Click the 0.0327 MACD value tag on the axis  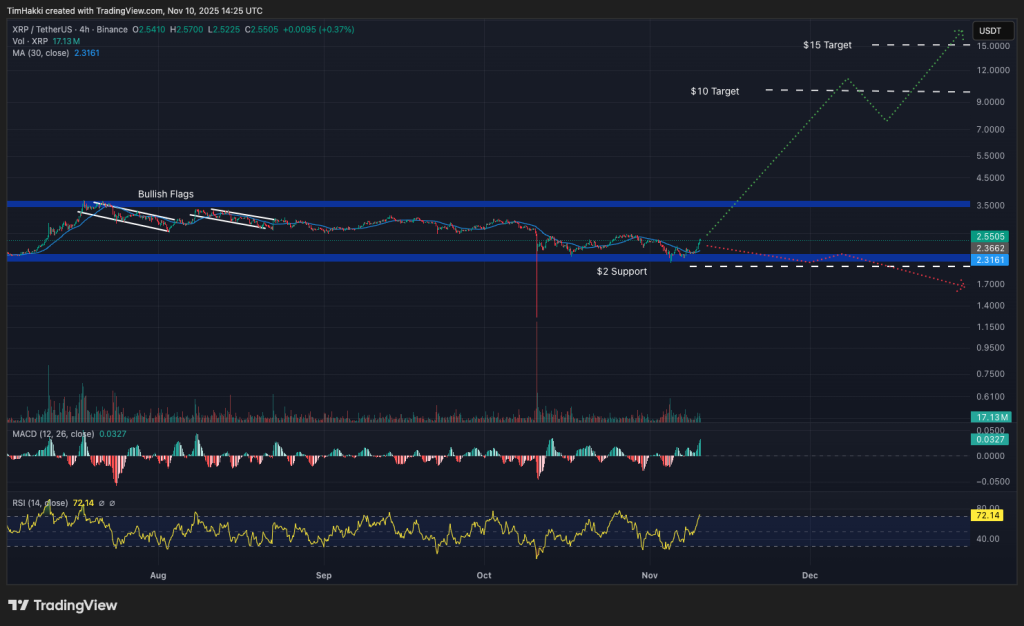point(991,438)
